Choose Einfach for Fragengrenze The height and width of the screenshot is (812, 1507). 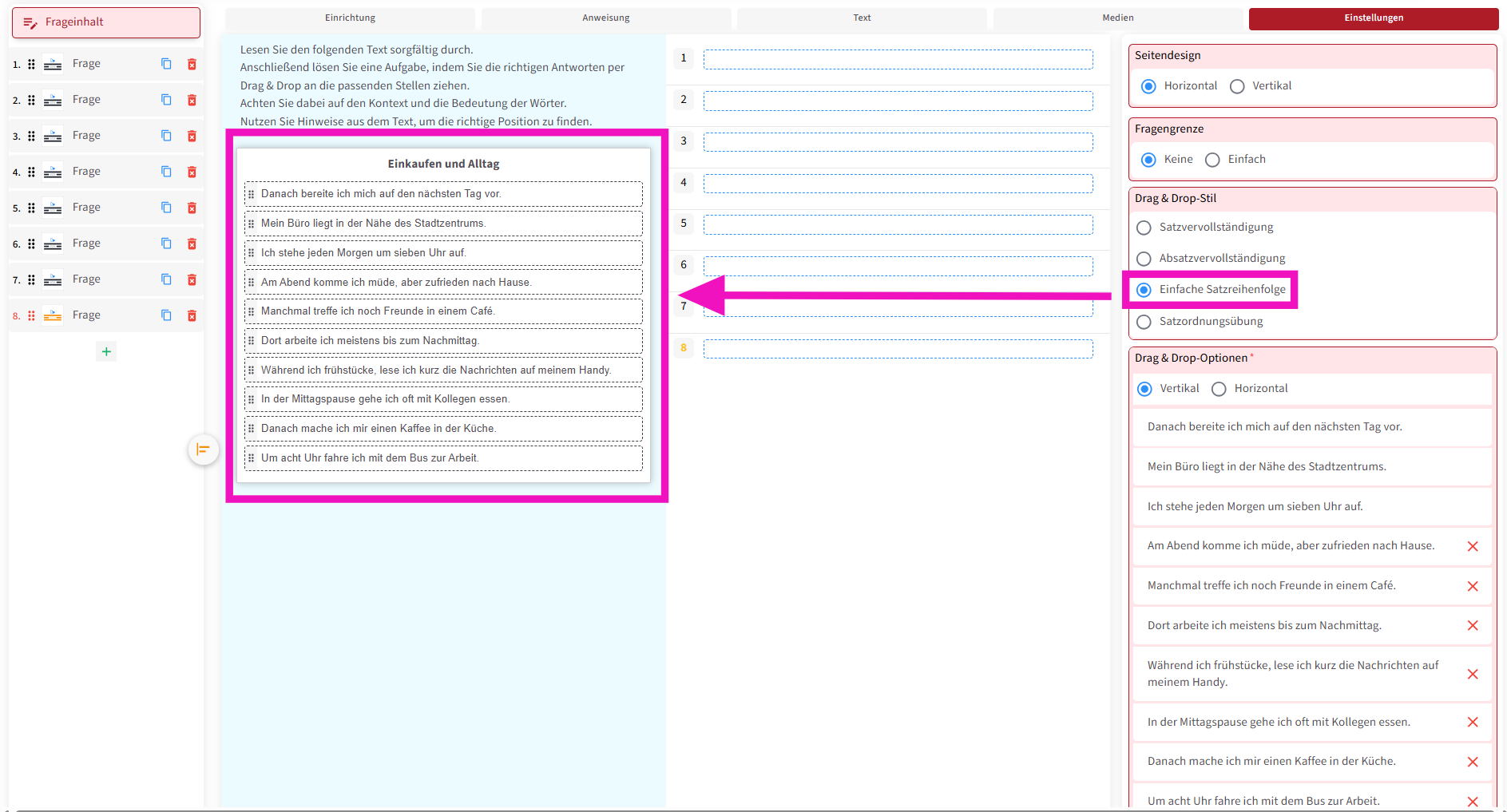tap(1212, 160)
